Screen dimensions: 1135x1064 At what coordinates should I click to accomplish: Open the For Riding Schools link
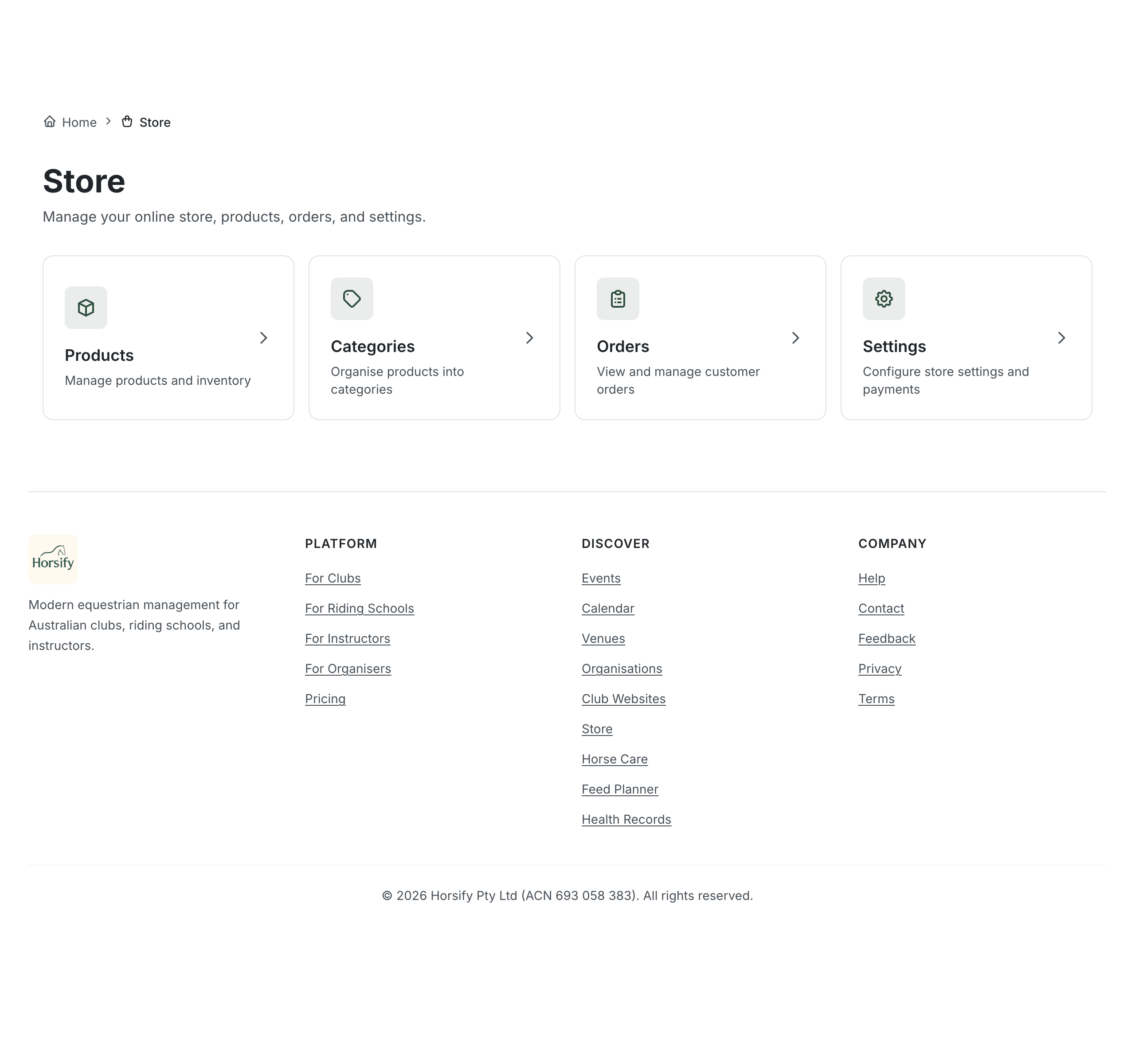pyautogui.click(x=360, y=609)
